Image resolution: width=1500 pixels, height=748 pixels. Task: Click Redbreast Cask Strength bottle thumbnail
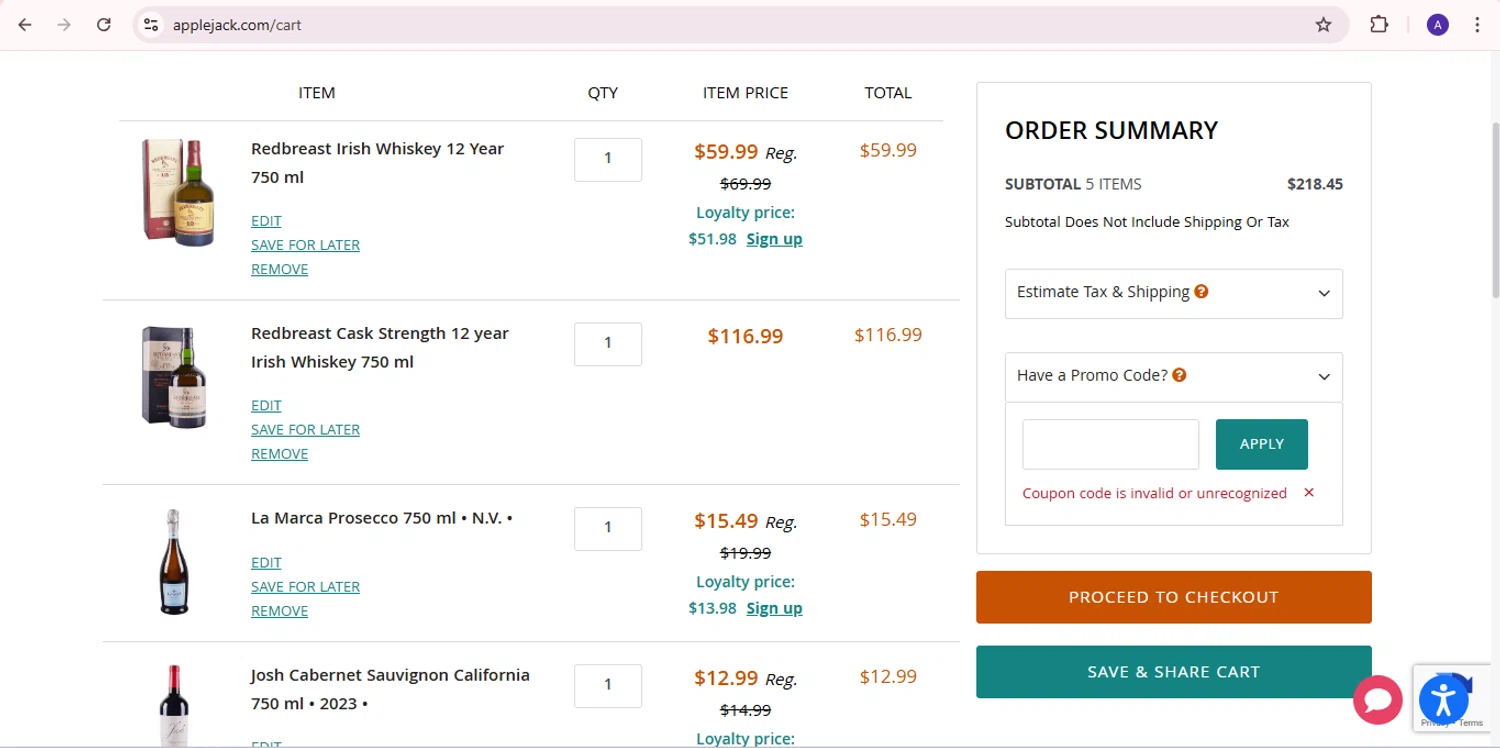point(175,377)
